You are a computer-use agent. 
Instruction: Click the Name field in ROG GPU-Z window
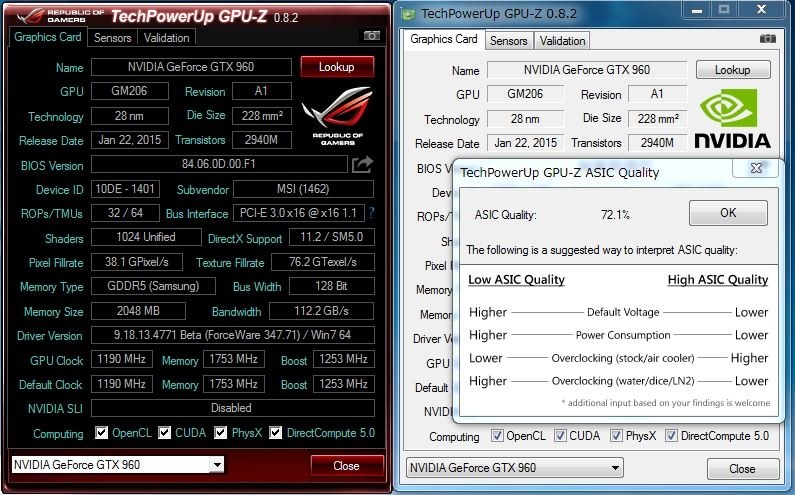tap(191, 67)
